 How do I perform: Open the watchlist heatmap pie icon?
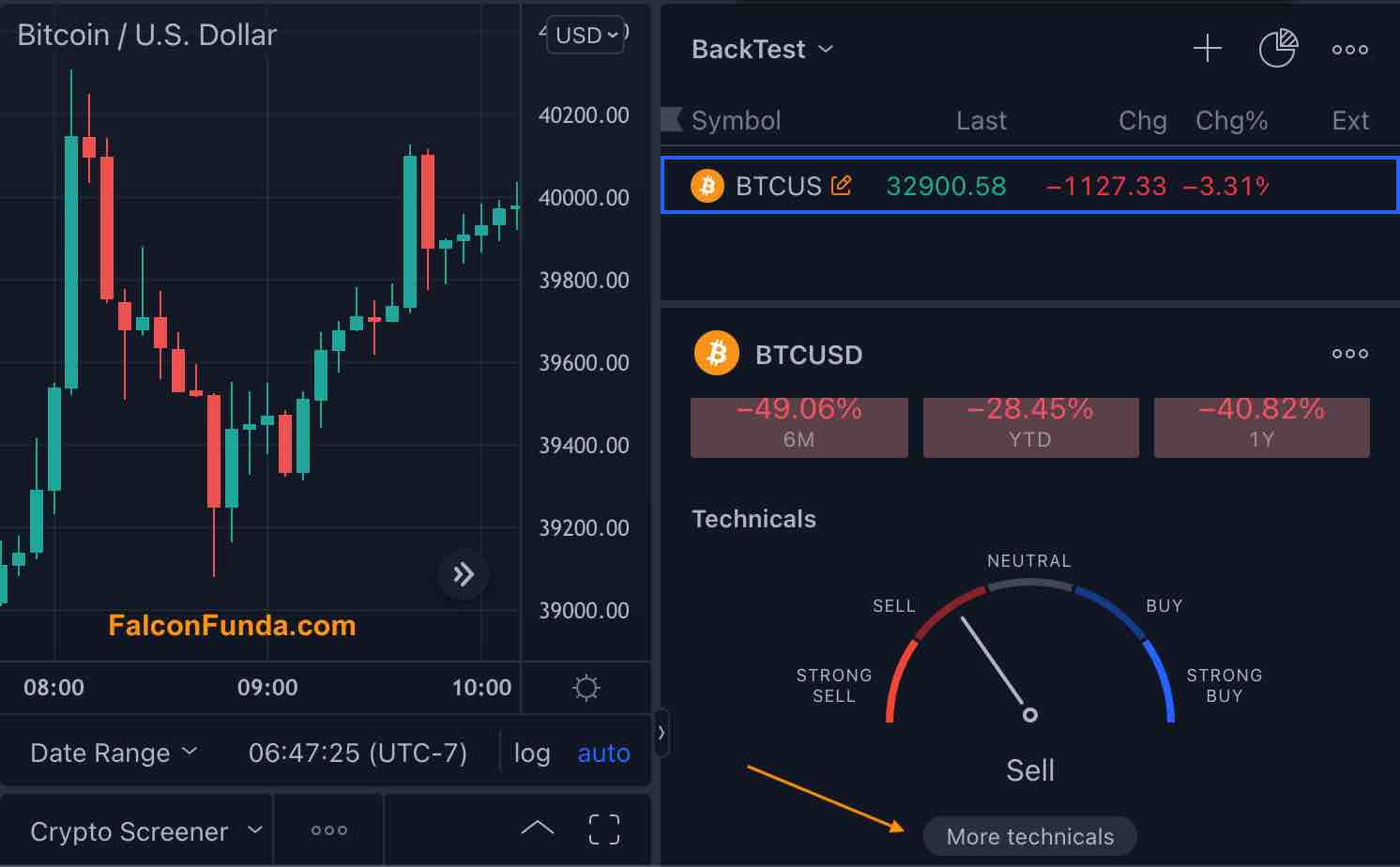pyautogui.click(x=1278, y=49)
